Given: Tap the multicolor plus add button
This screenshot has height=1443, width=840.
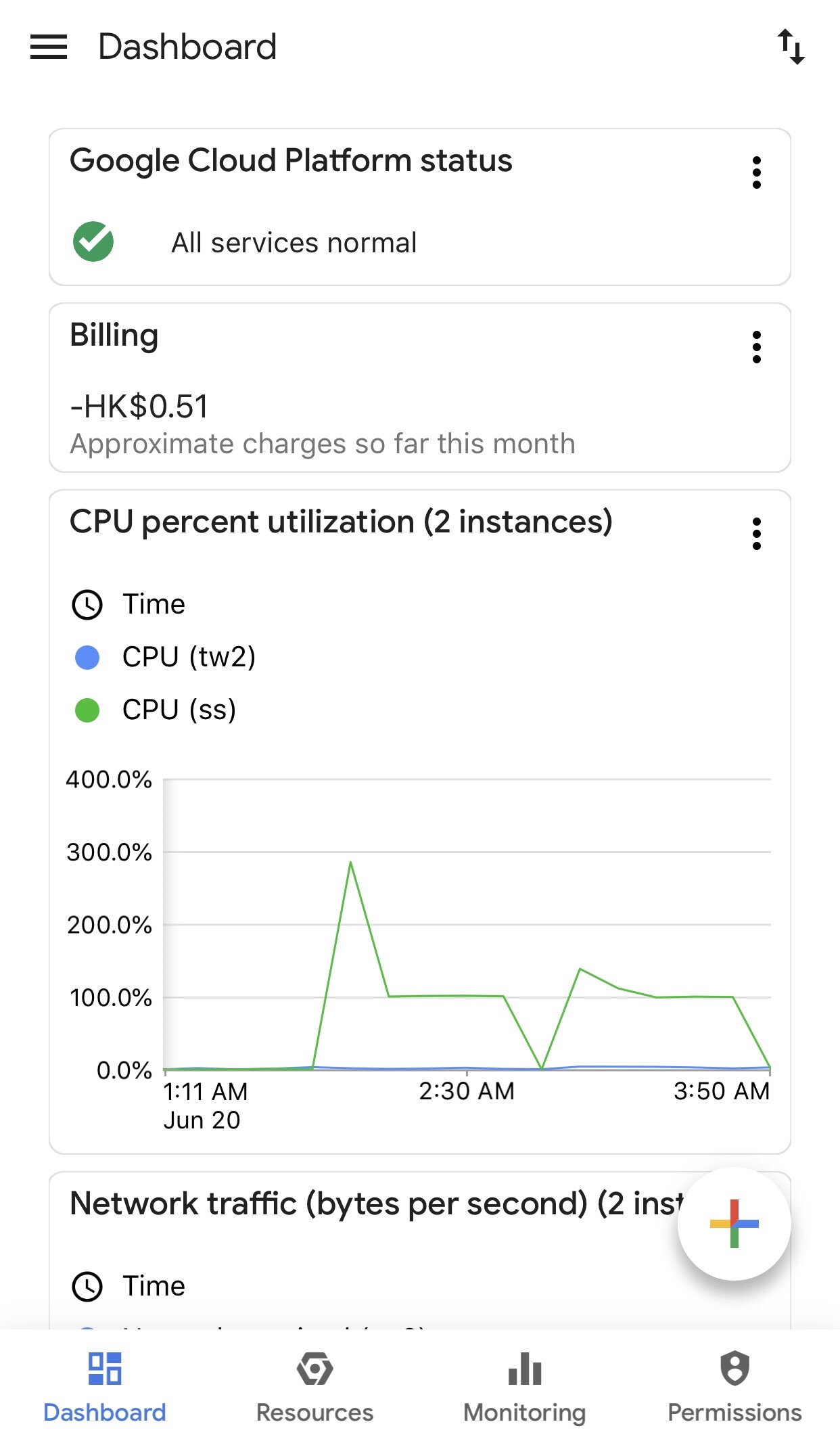Looking at the screenshot, I should 734,1223.
